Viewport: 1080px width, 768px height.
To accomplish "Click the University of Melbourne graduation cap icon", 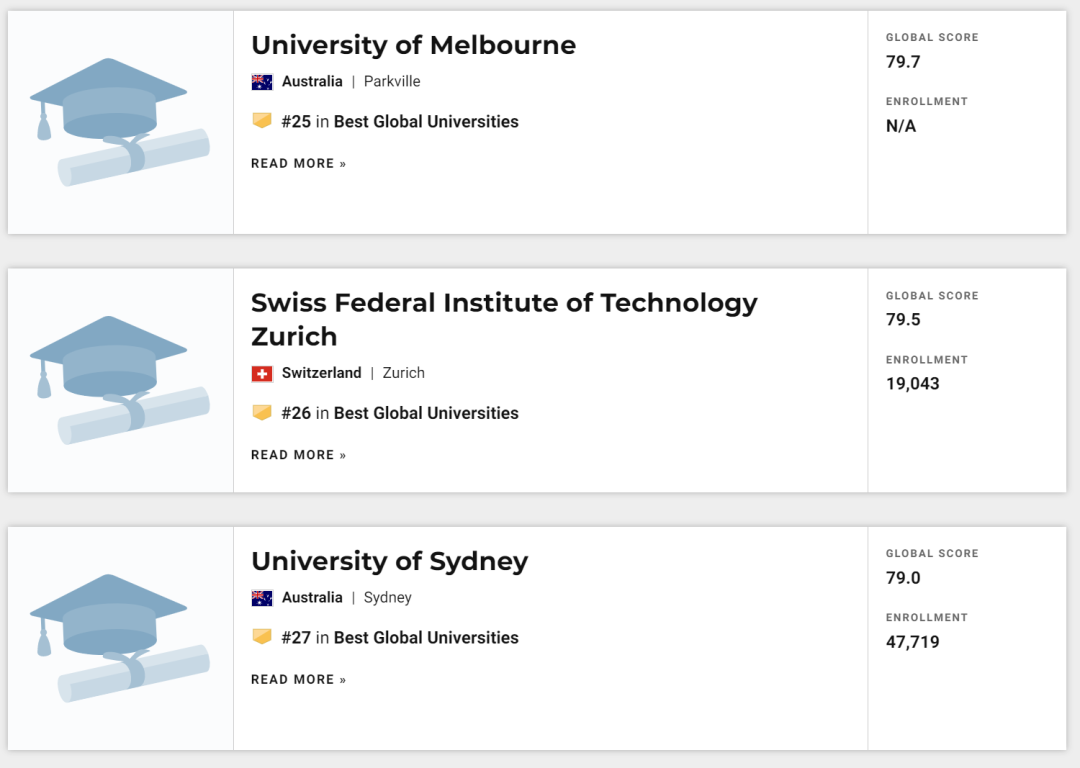I will pyautogui.click(x=120, y=122).
